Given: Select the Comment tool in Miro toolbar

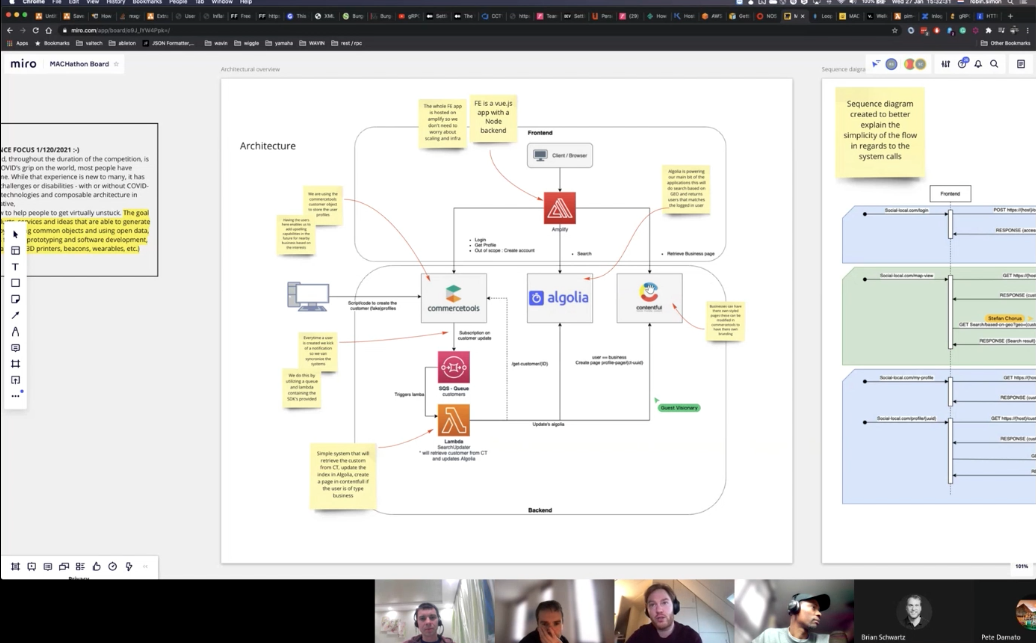Looking at the screenshot, I should point(15,348).
